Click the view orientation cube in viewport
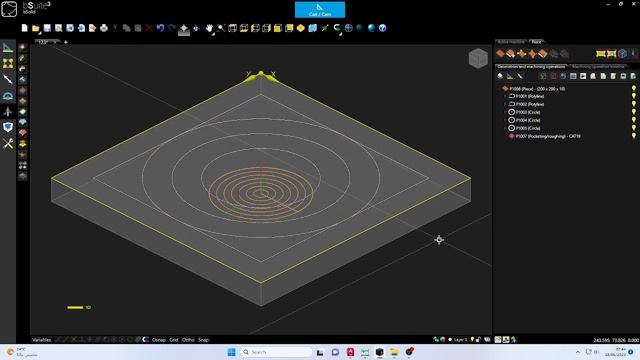Viewport: 640px width, 360px height. coord(478,58)
